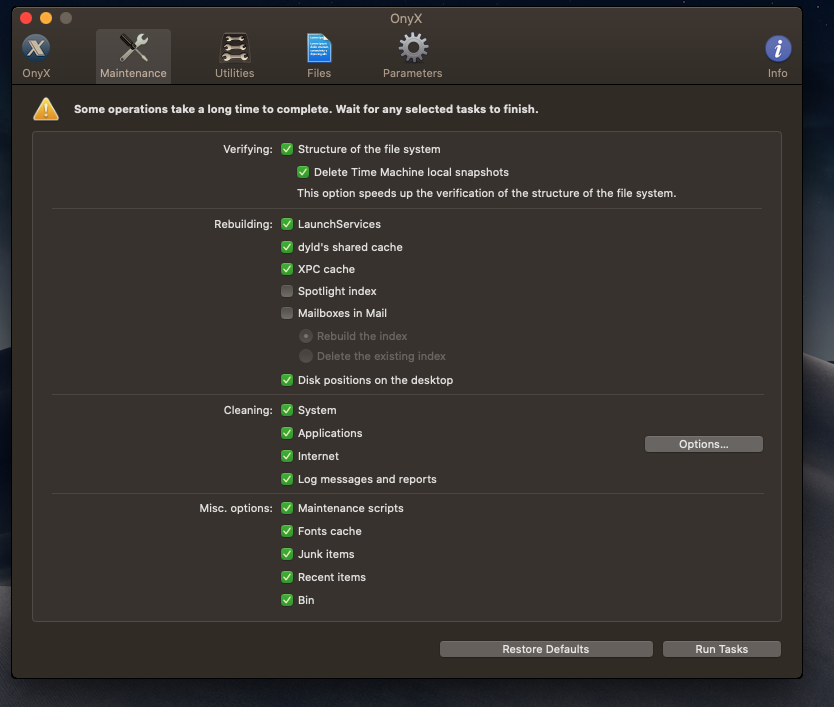Select Delete the existing index radio
834x707 pixels.
point(306,356)
